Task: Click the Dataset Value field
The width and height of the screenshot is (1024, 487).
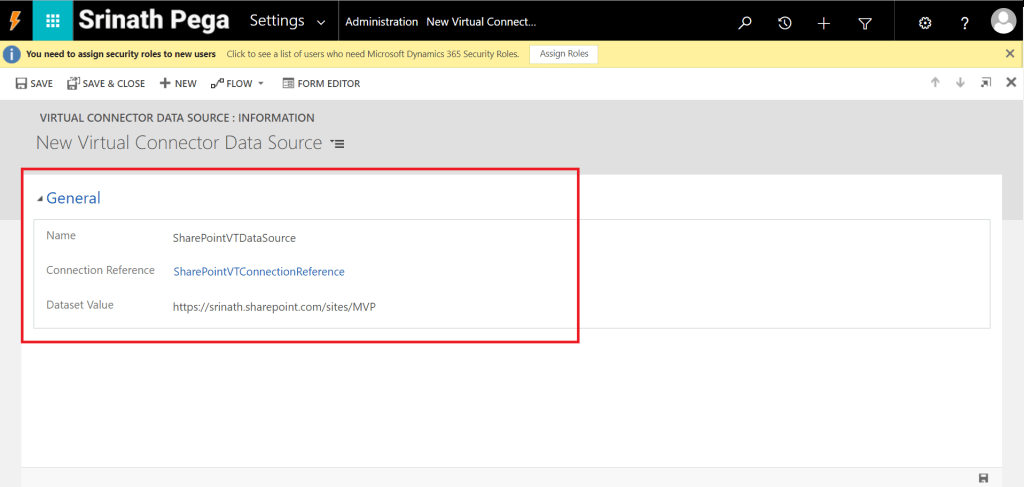Action: pos(274,306)
